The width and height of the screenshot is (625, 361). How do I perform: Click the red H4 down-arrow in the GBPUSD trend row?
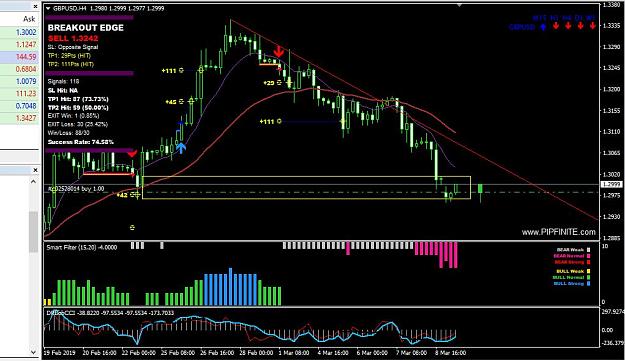[568, 26]
